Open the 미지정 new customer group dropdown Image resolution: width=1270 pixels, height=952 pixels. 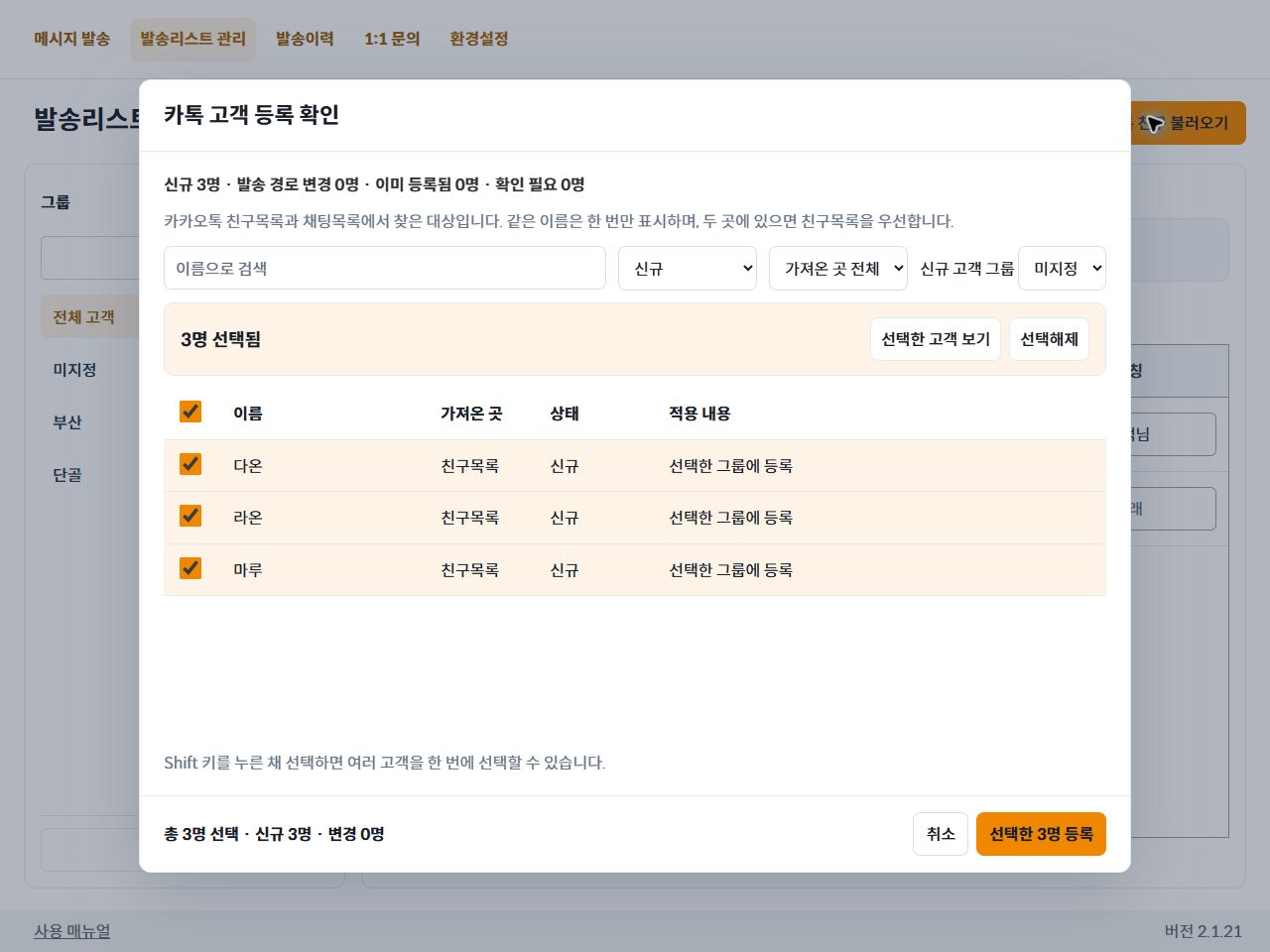click(x=1062, y=269)
